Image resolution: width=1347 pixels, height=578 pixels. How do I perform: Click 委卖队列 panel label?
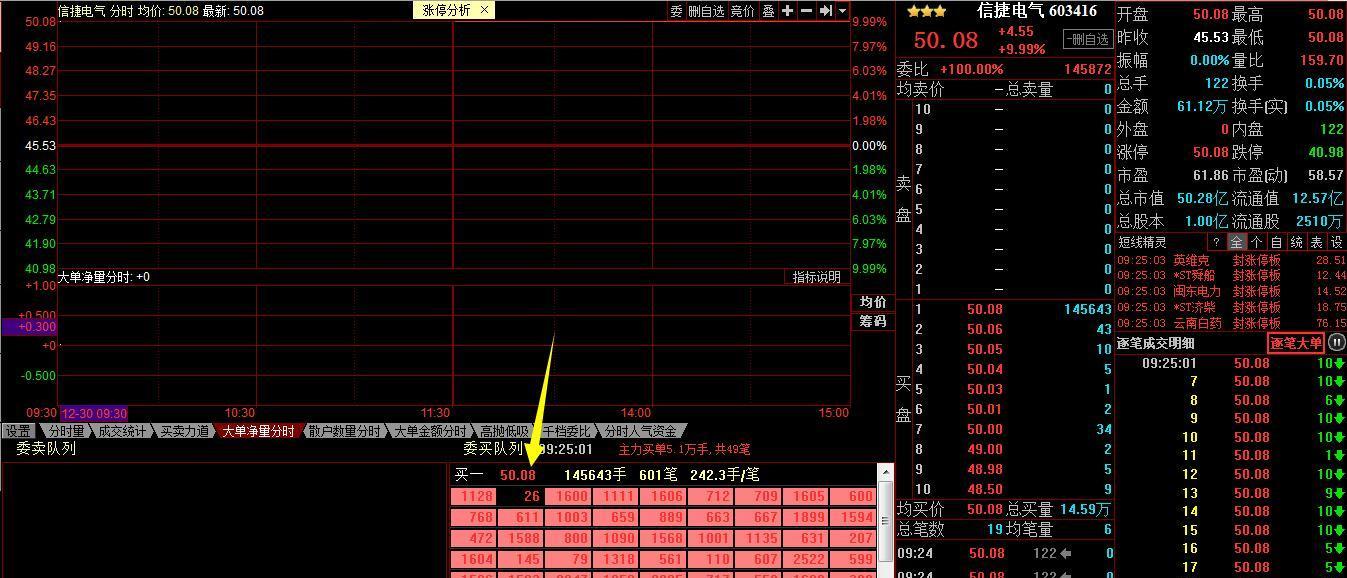(x=45, y=449)
